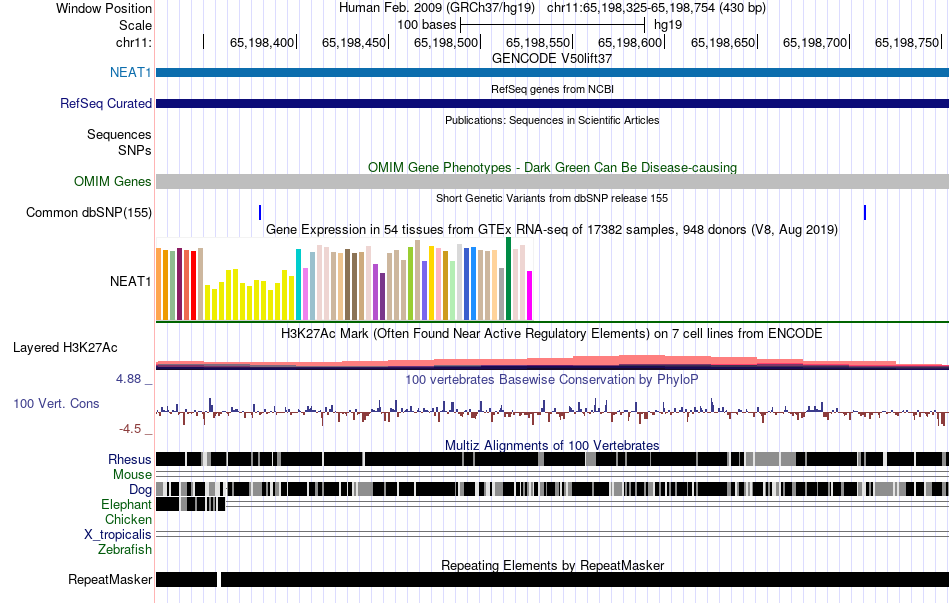950x603 pixels.
Task: Click the -4.5 conservation lower value
Action: (130, 429)
